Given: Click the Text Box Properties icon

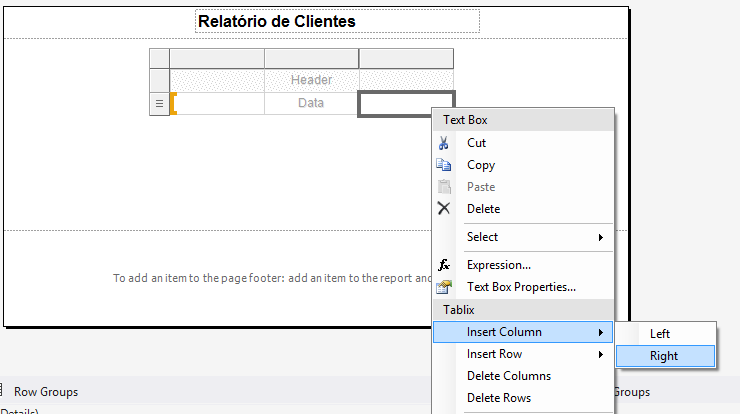Looking at the screenshot, I should [x=444, y=287].
